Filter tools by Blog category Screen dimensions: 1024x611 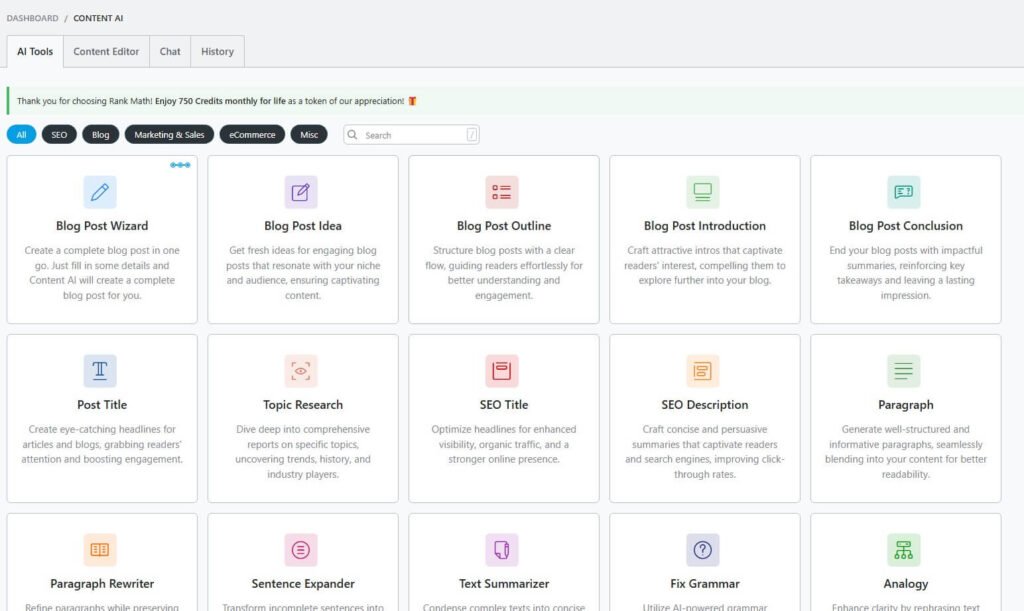point(101,134)
